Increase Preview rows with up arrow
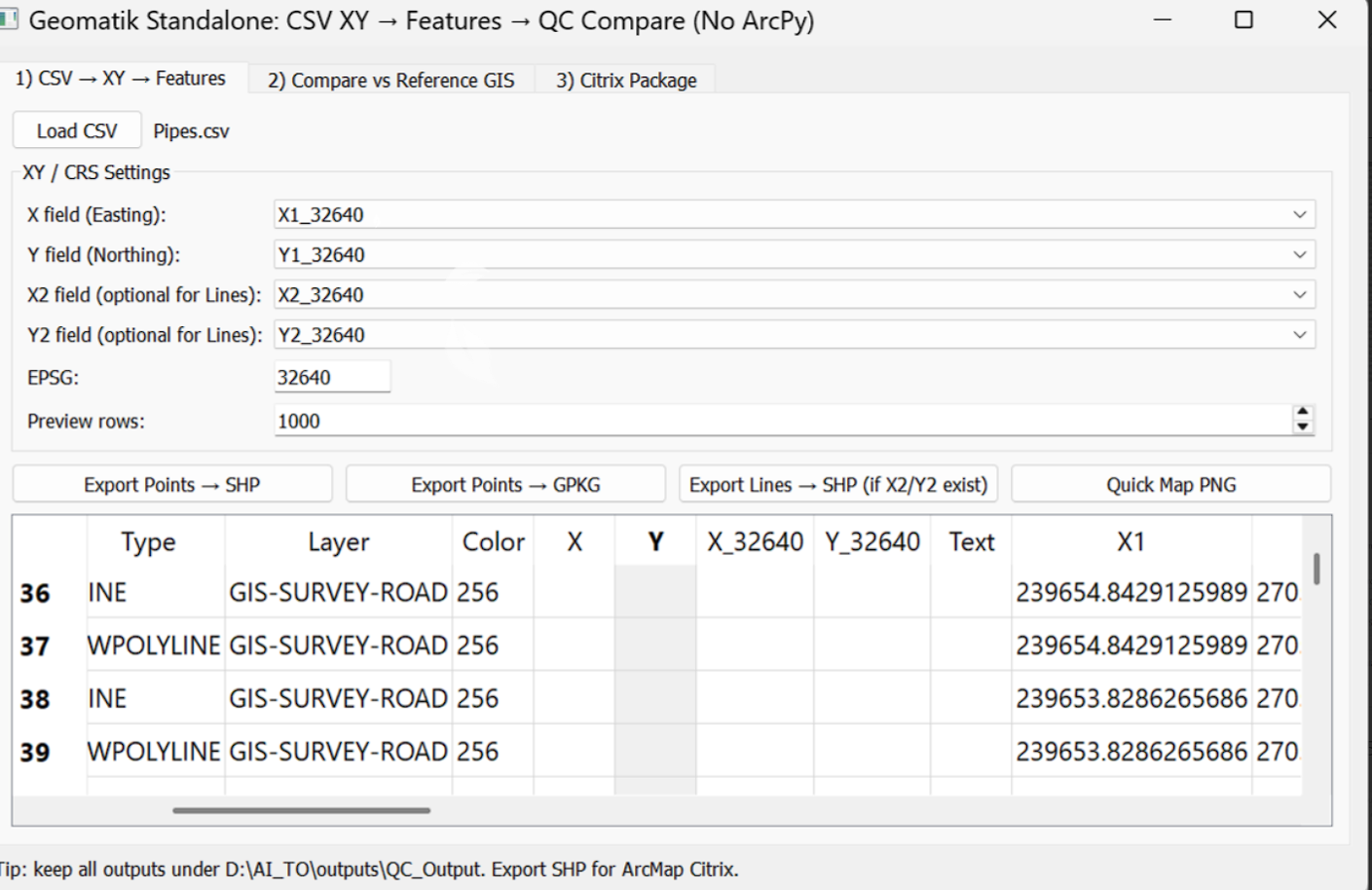This screenshot has width=1372, height=890. (1303, 413)
